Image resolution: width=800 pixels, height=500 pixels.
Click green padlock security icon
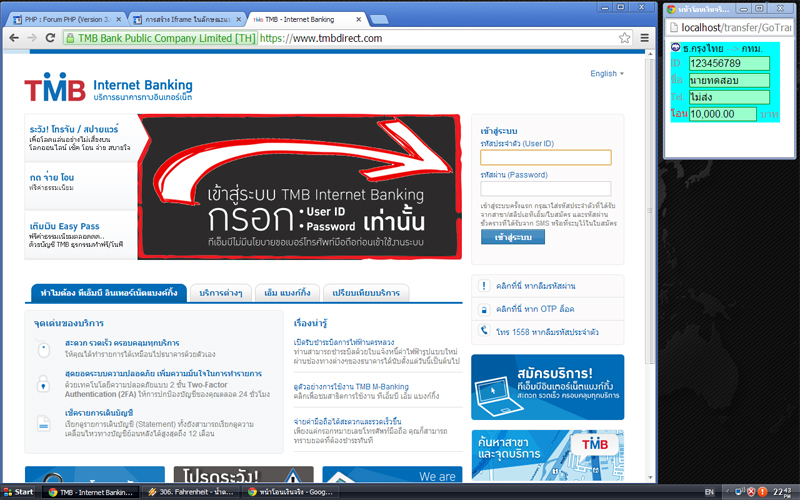coord(70,38)
